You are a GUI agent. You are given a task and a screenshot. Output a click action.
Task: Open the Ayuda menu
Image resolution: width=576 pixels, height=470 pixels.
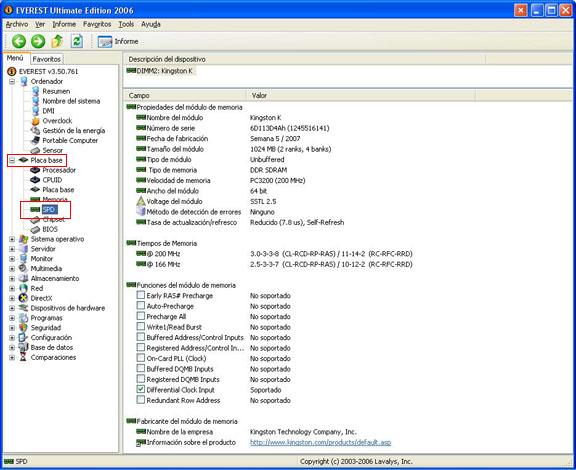151,24
